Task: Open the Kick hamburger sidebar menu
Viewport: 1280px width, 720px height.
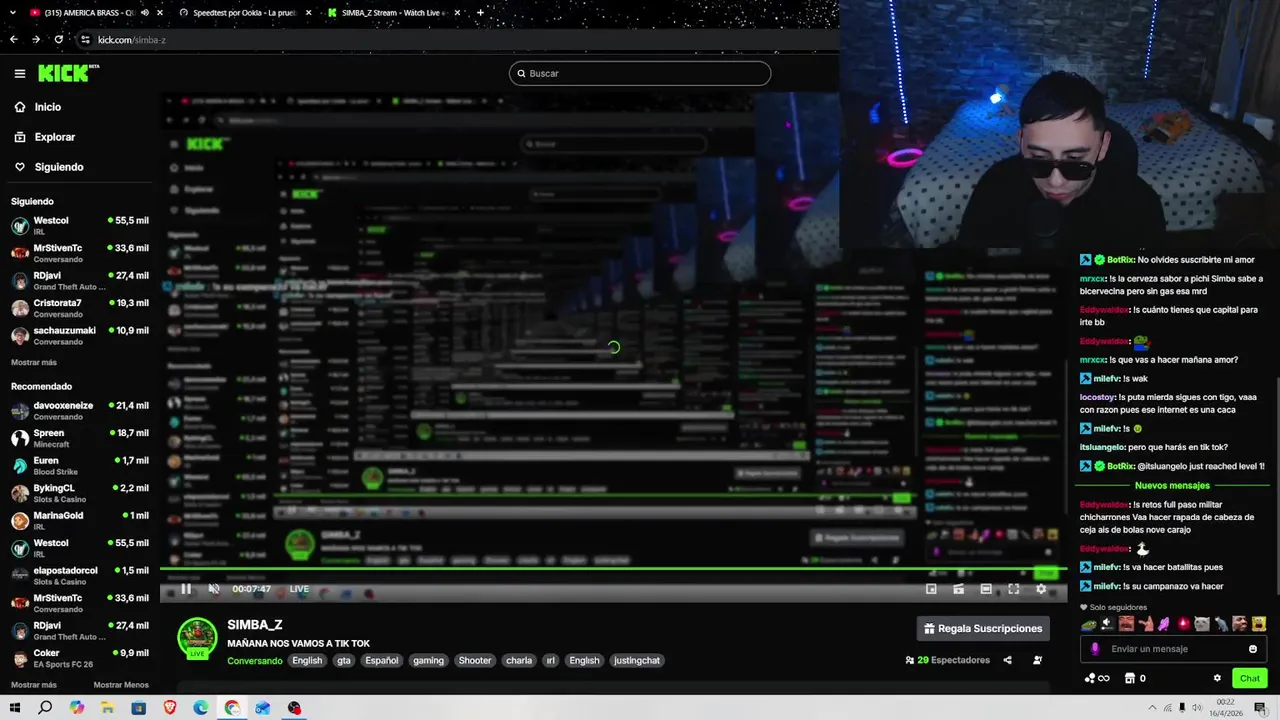Action: [19, 73]
